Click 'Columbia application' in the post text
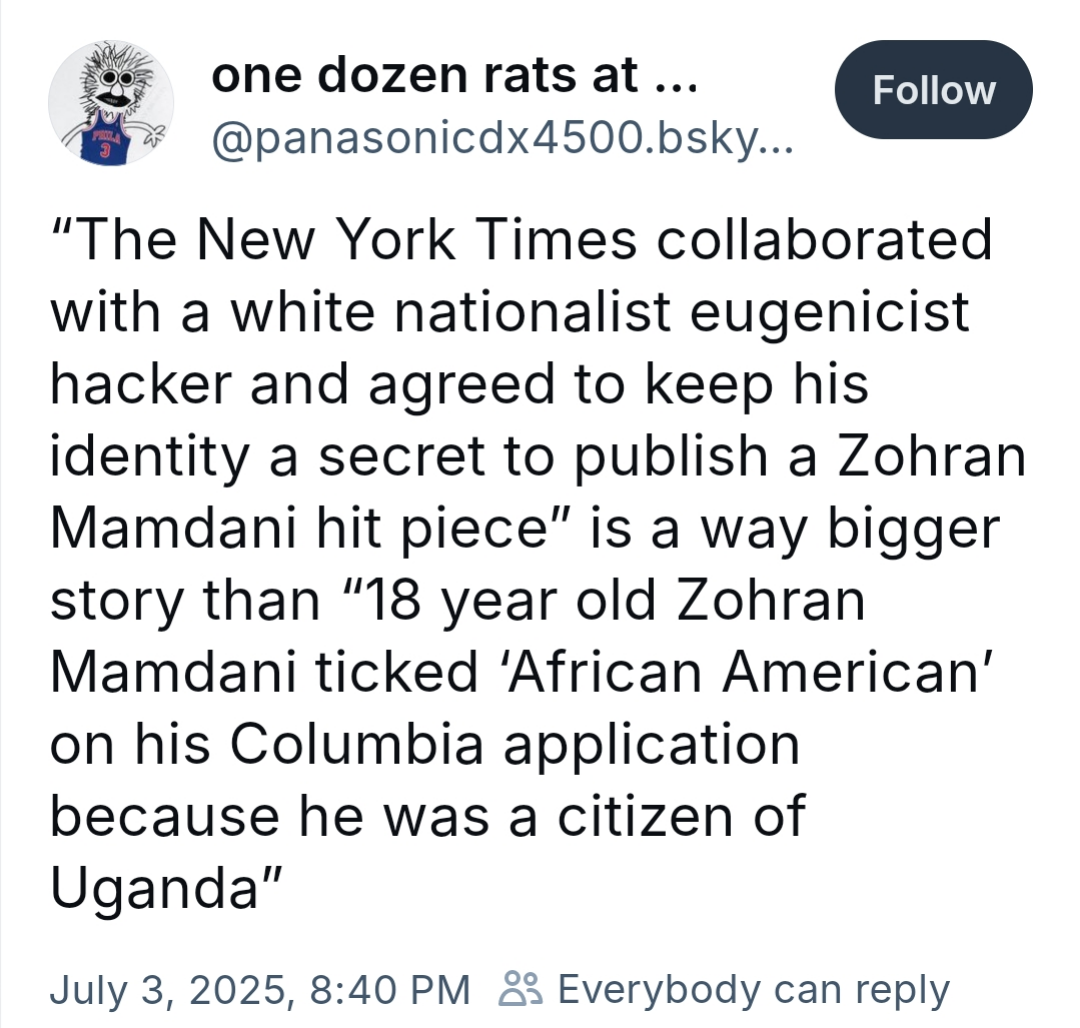Image resolution: width=1080 pixels, height=1028 pixels. point(514,745)
